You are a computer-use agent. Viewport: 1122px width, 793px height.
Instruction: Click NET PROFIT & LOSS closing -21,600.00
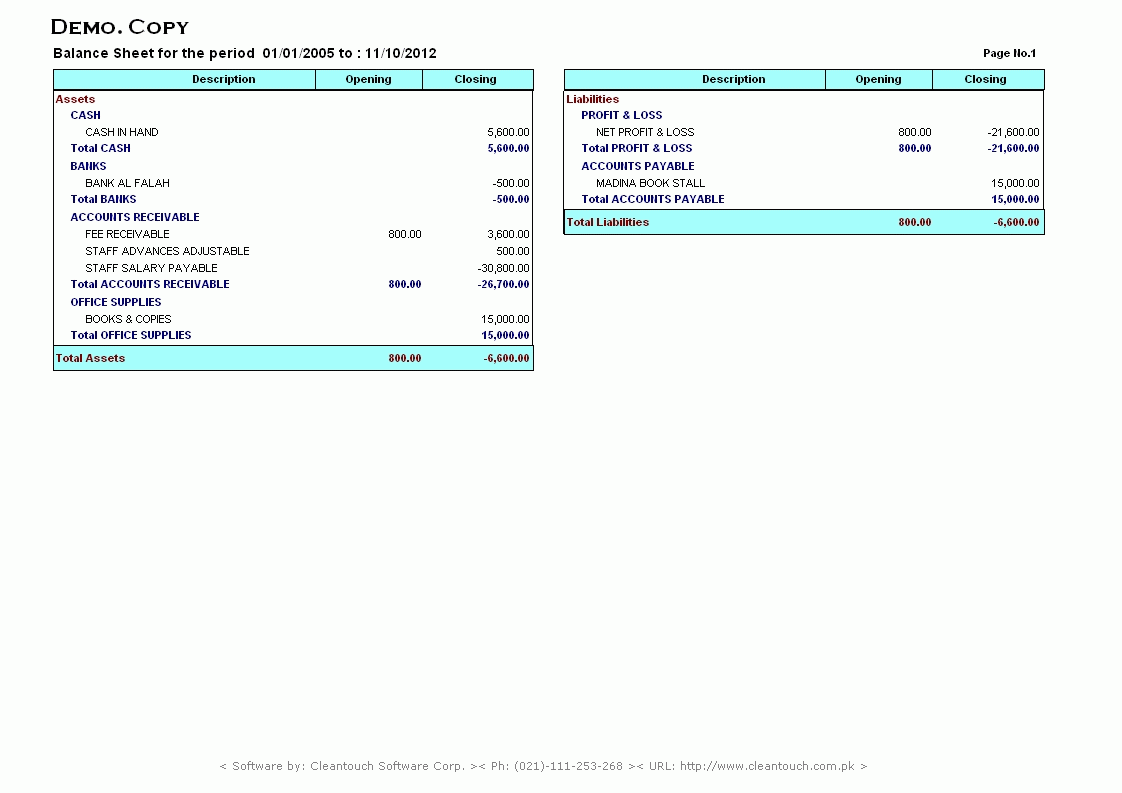coord(1013,132)
